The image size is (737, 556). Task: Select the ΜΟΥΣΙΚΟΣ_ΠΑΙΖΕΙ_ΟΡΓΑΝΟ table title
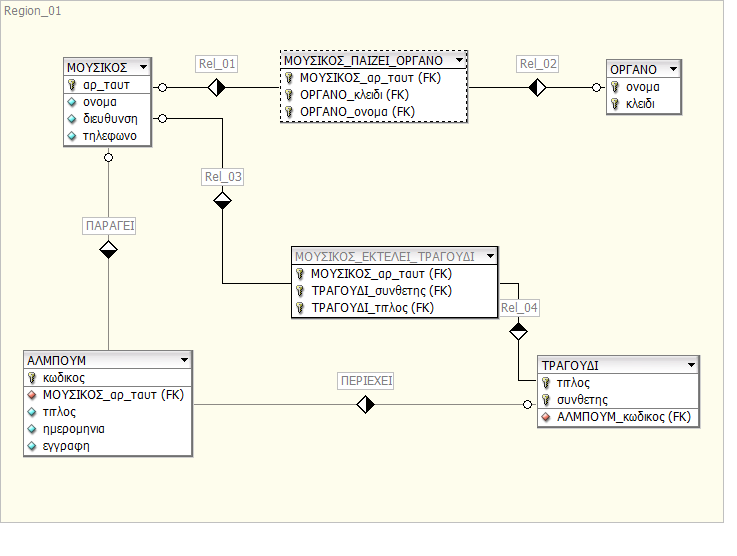[363, 61]
